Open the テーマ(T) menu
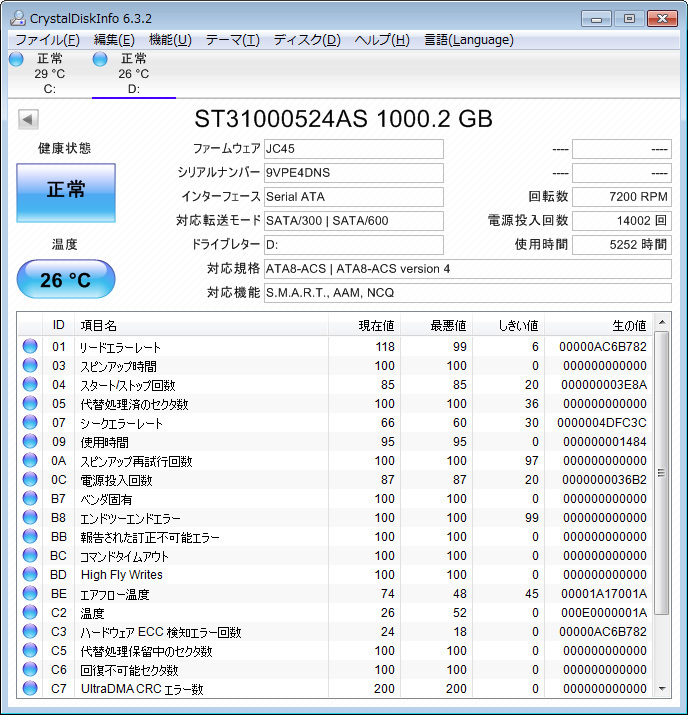688x715 pixels. [x=232, y=40]
